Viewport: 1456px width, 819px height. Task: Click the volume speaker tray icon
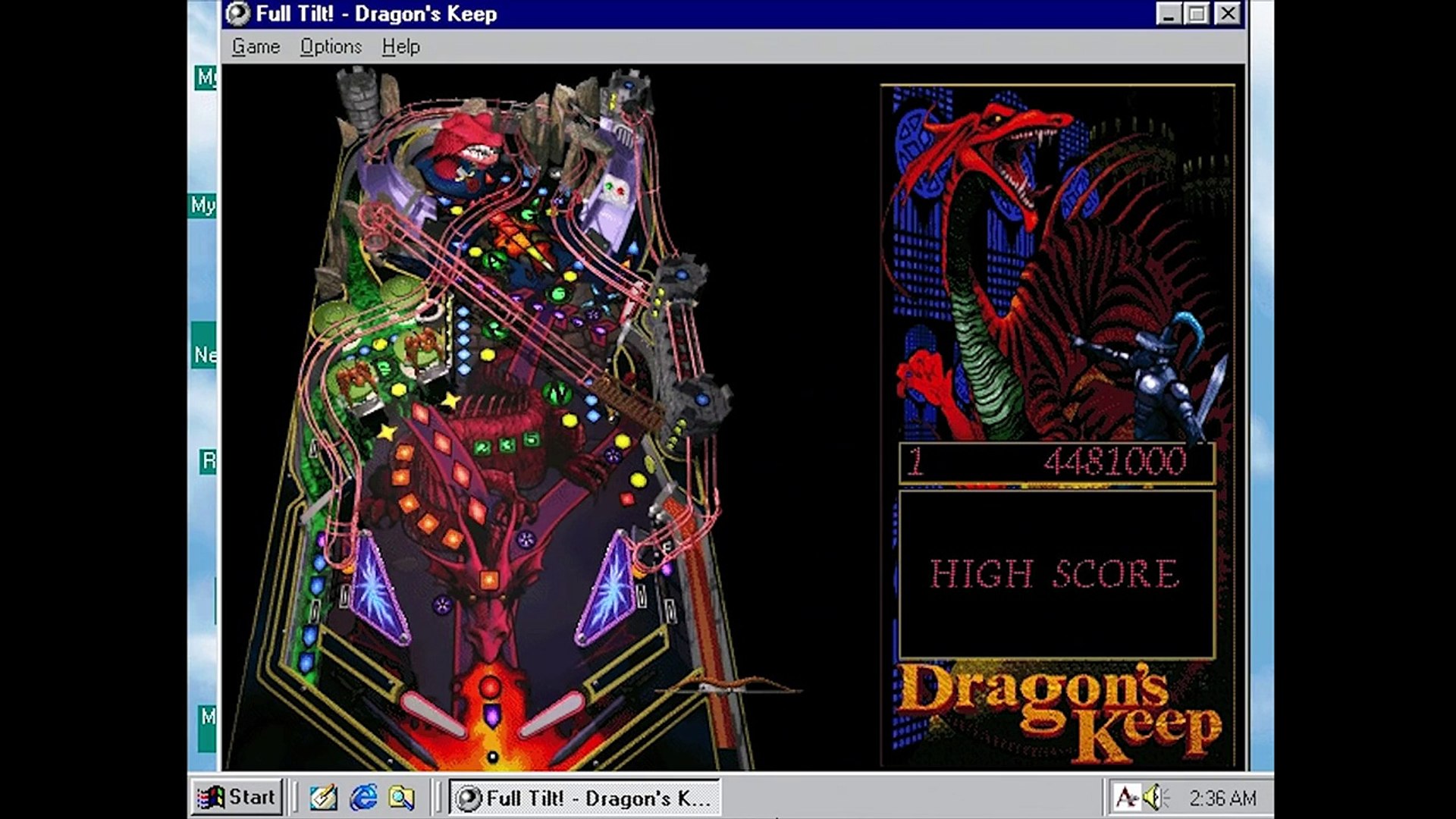tap(1153, 797)
